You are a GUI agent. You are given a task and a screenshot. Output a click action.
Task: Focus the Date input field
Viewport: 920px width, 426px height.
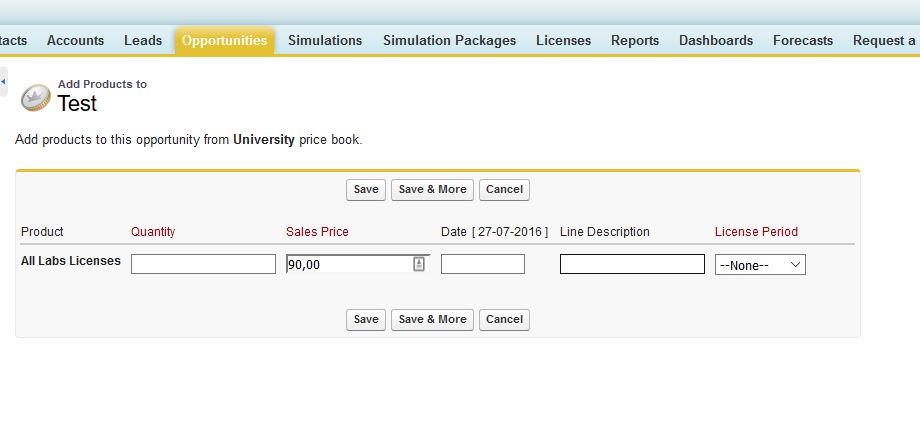click(x=482, y=264)
